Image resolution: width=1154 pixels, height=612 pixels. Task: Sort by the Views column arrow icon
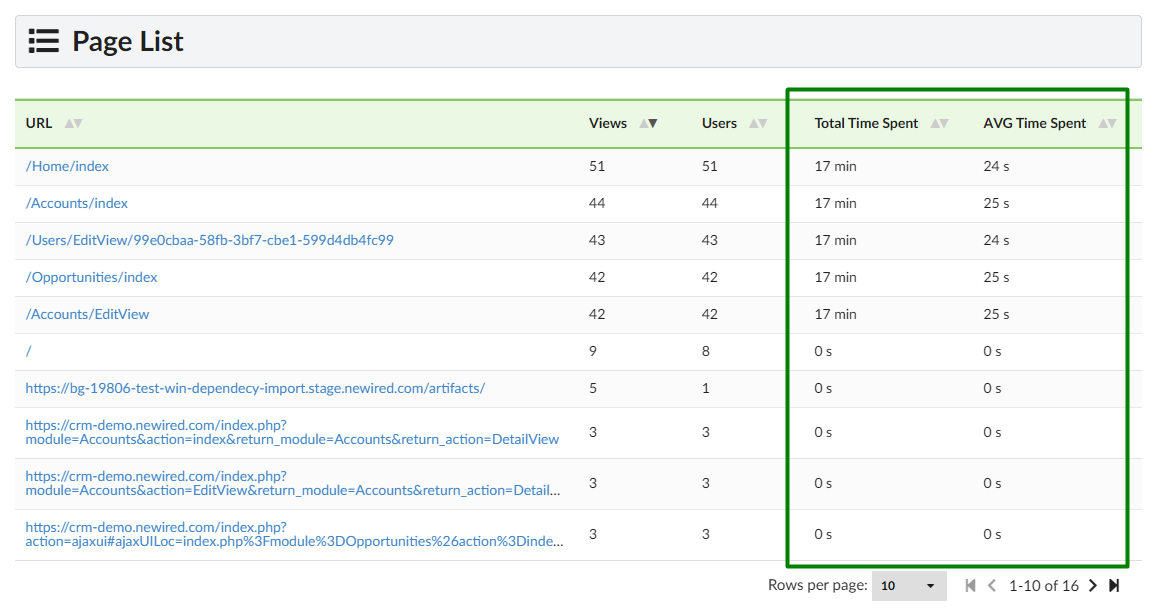(x=648, y=124)
